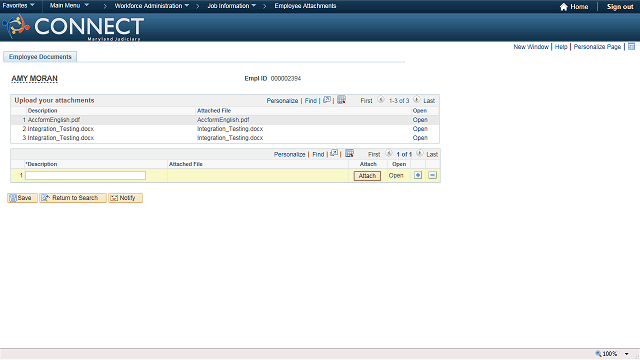
Task: Click the Personalize Page link
Action: click(x=597, y=47)
